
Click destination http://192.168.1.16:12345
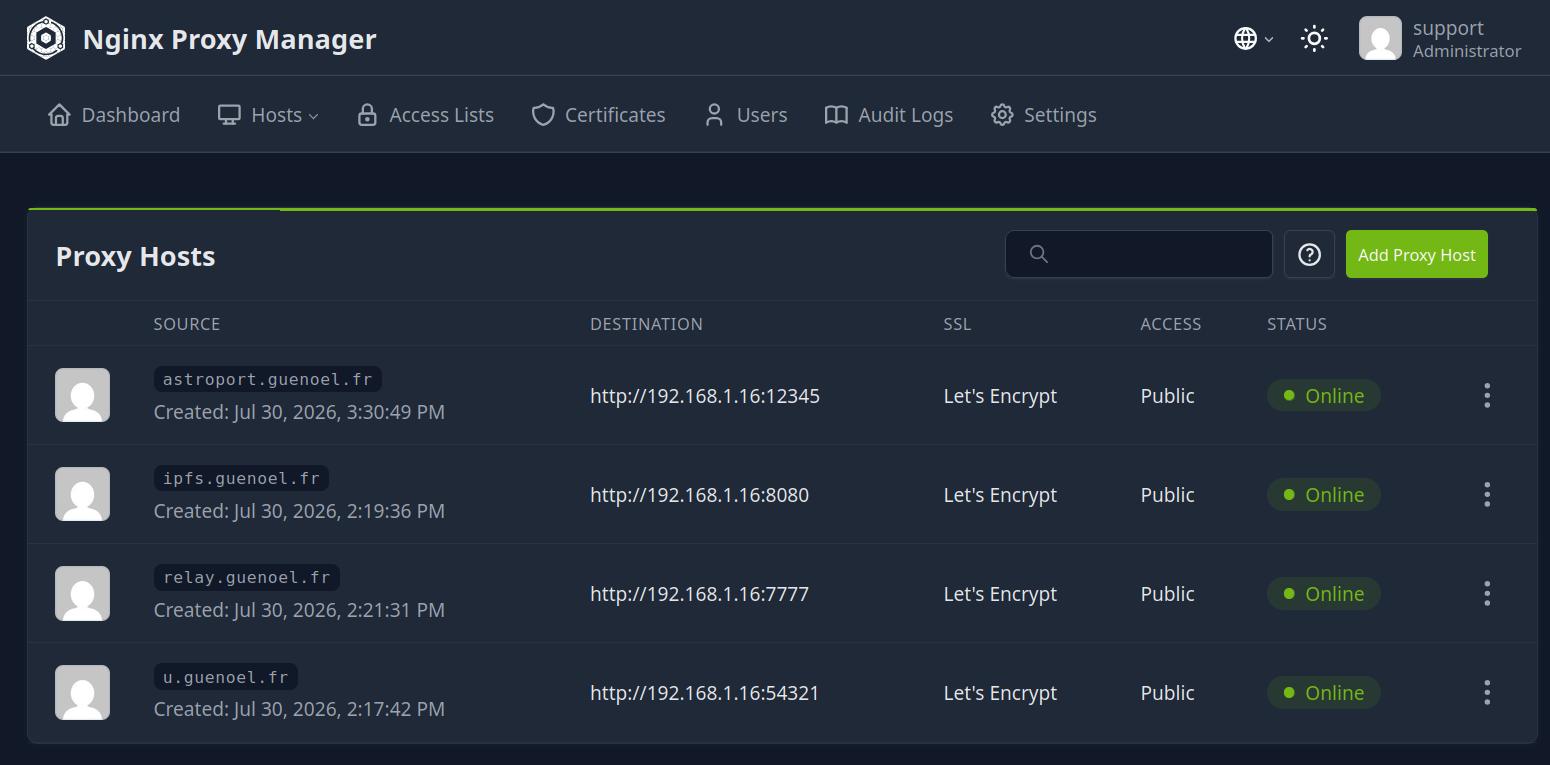[x=705, y=396]
